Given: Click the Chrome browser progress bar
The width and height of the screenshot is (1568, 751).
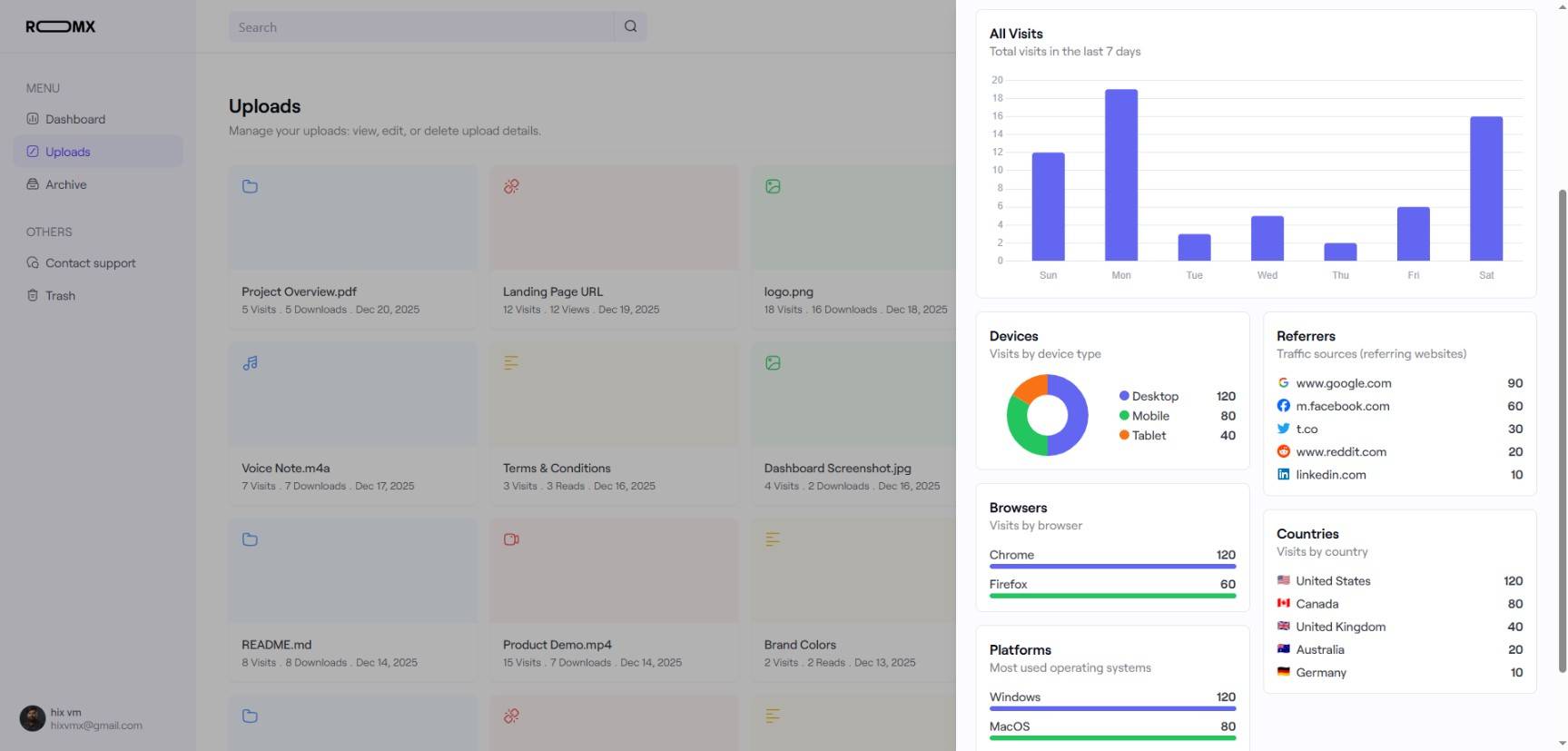Looking at the screenshot, I should point(1112,566).
